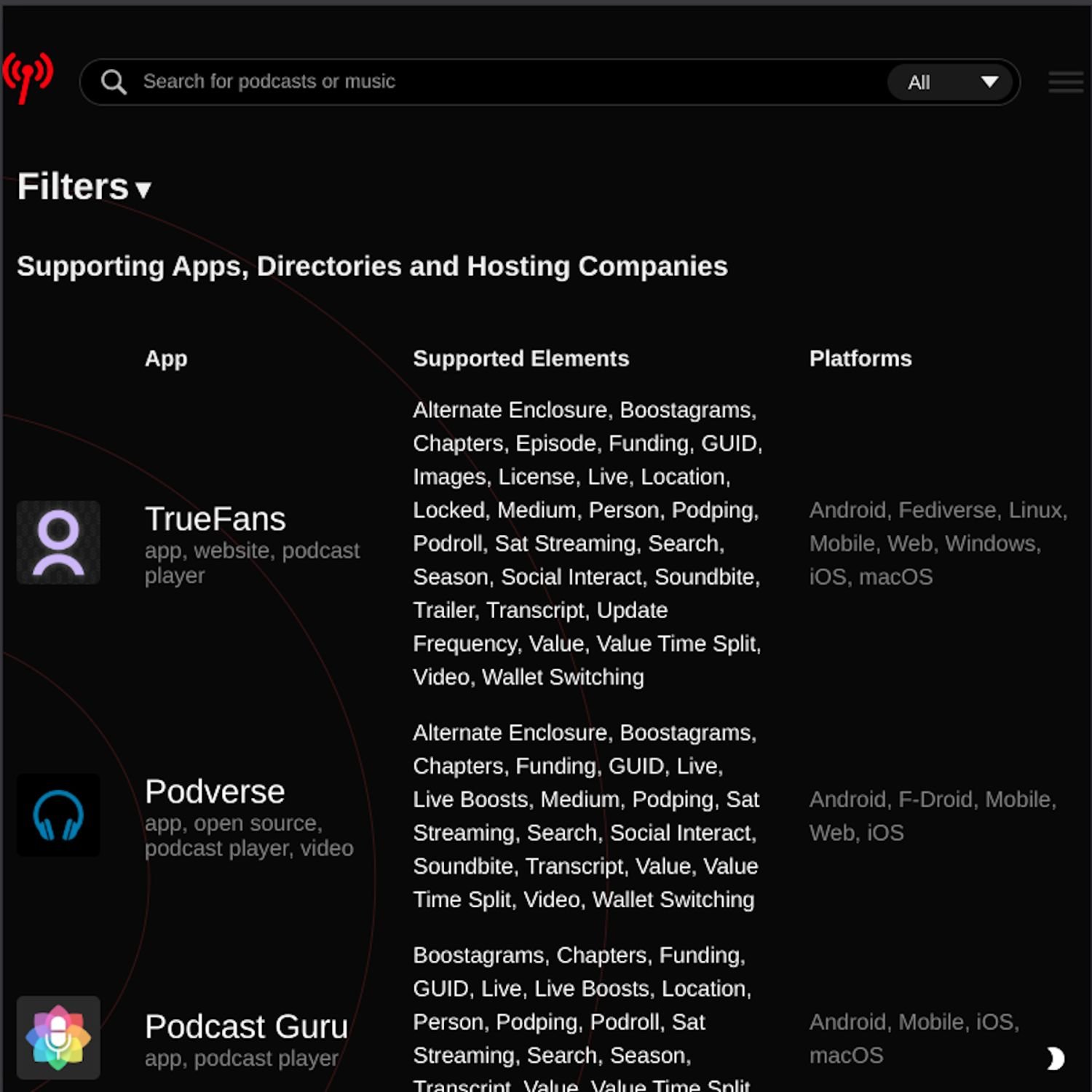Open the TrueFans app link
This screenshot has width=1092, height=1092.
pyautogui.click(x=215, y=519)
